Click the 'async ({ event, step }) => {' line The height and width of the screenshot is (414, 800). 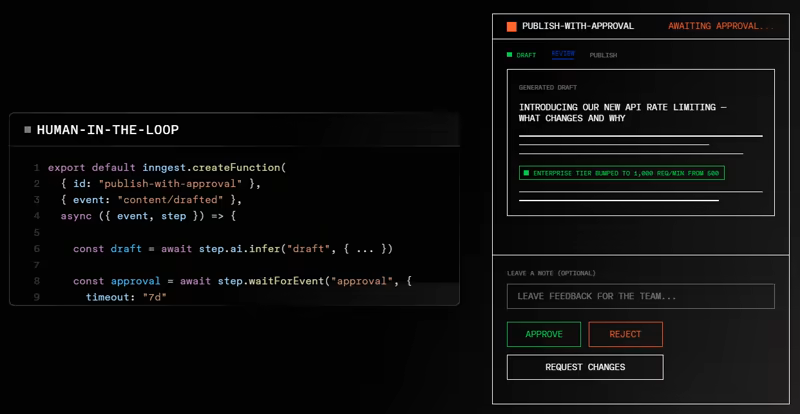pos(148,216)
